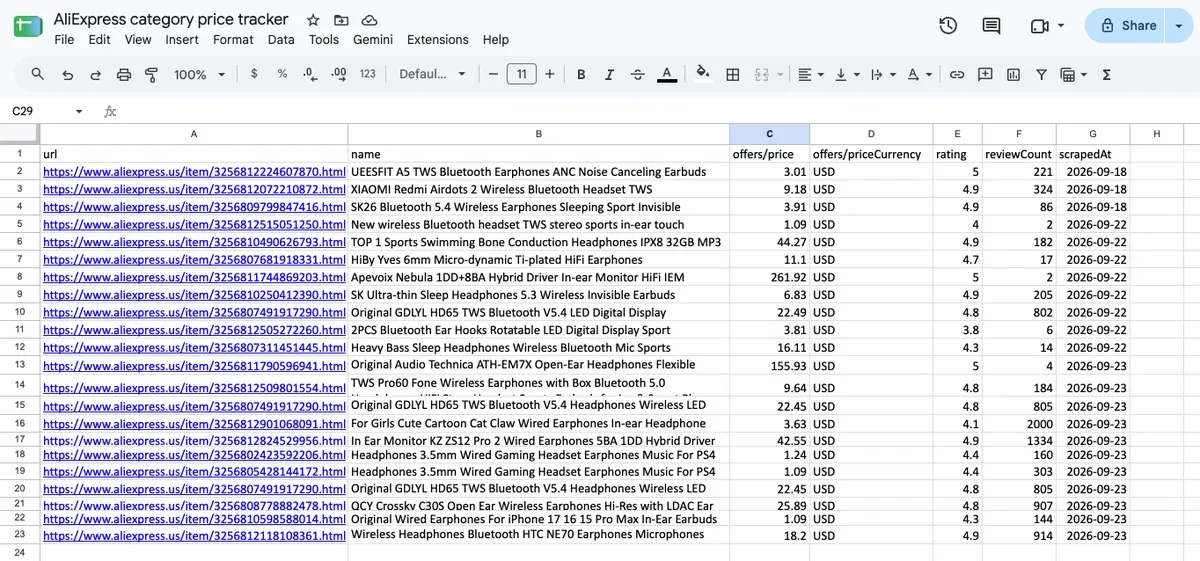Open horizontal align dropdown
The image size is (1200, 561).
point(810,74)
